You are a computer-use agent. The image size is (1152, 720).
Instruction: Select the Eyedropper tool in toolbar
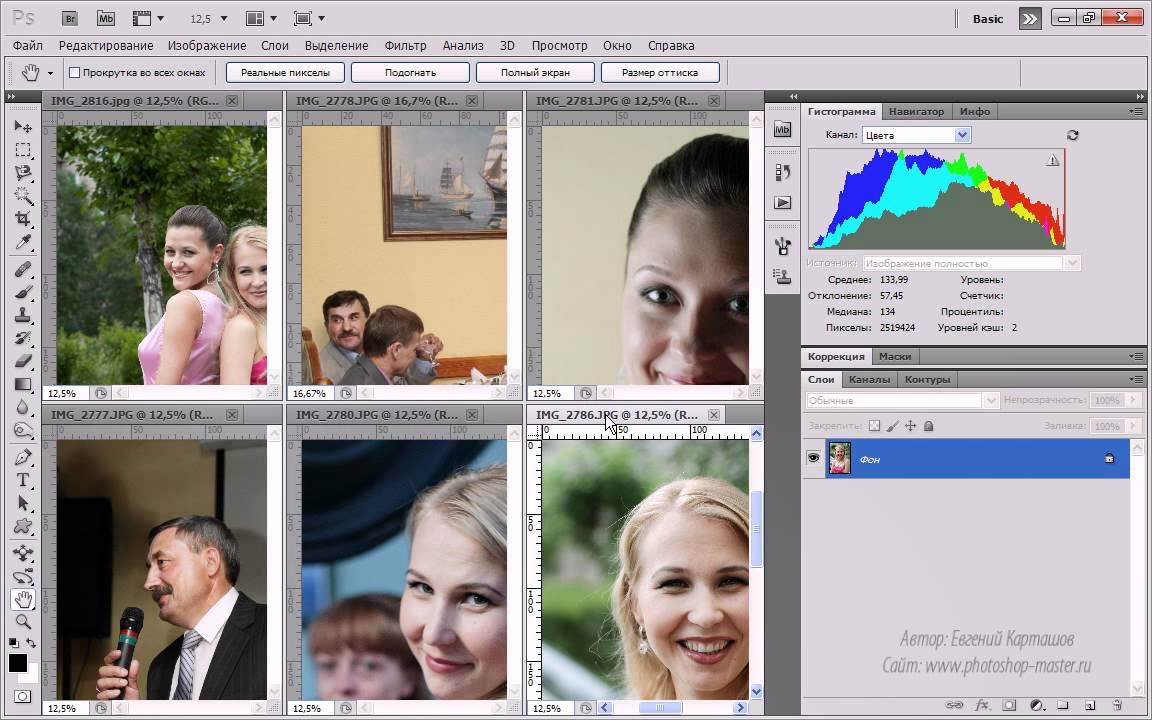pyautogui.click(x=22, y=243)
